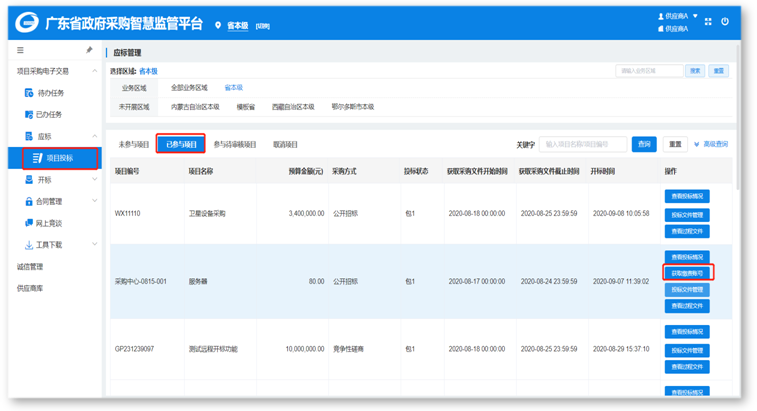The image size is (757, 411).
Task: Click the download icon beside 工具下载
Action: [x=29, y=245]
